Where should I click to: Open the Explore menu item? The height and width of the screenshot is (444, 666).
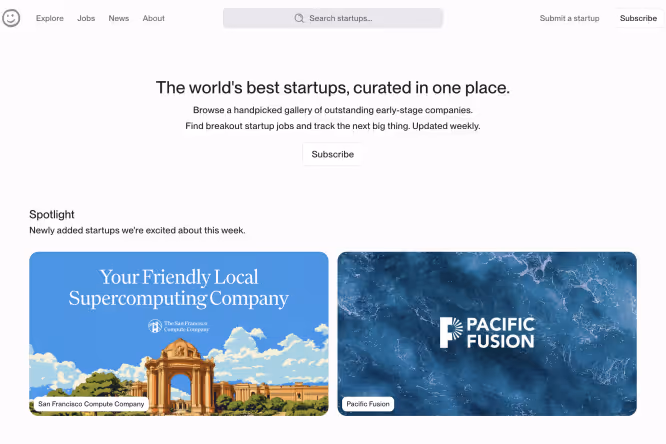(x=50, y=18)
